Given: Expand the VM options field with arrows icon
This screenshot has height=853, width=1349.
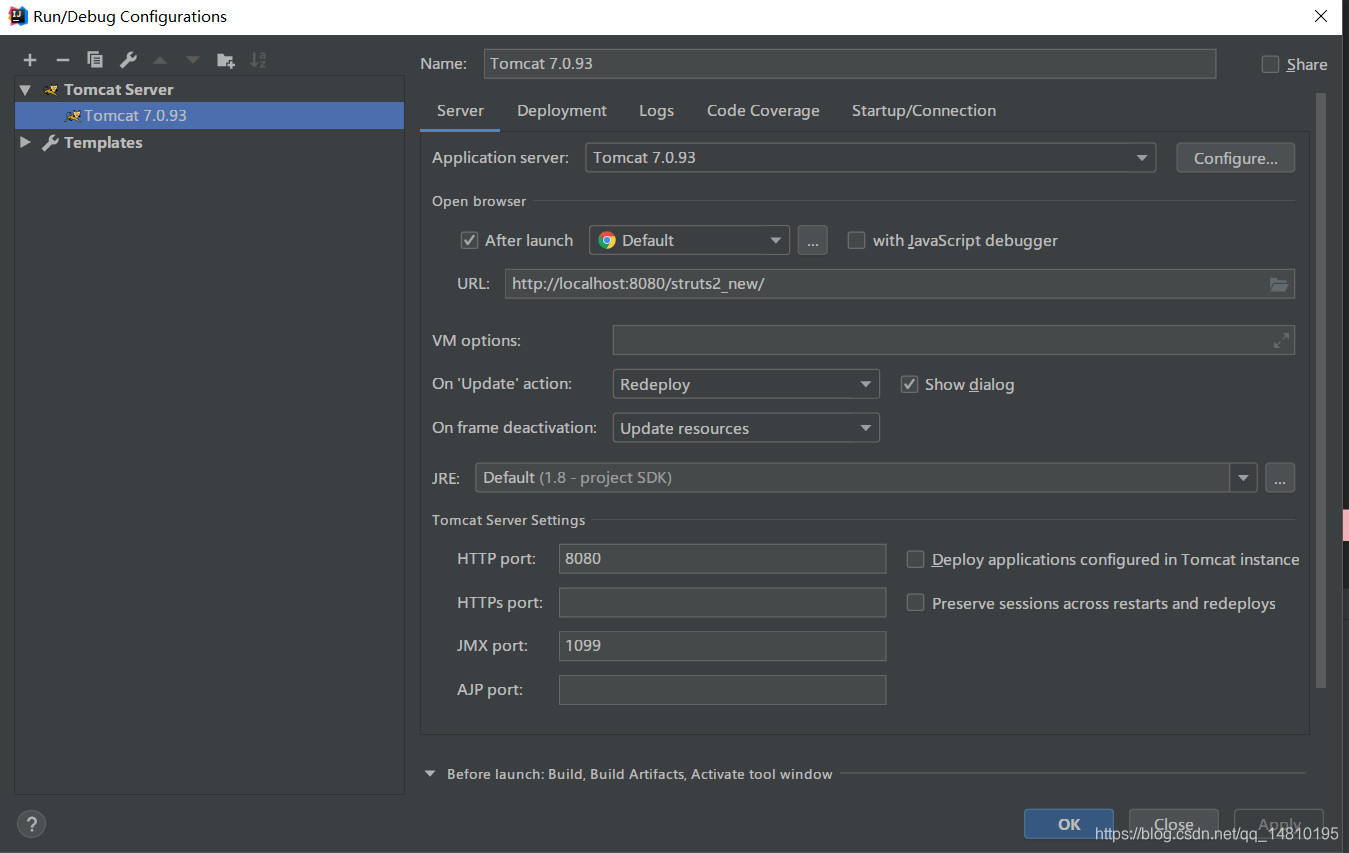Looking at the screenshot, I should (1281, 341).
